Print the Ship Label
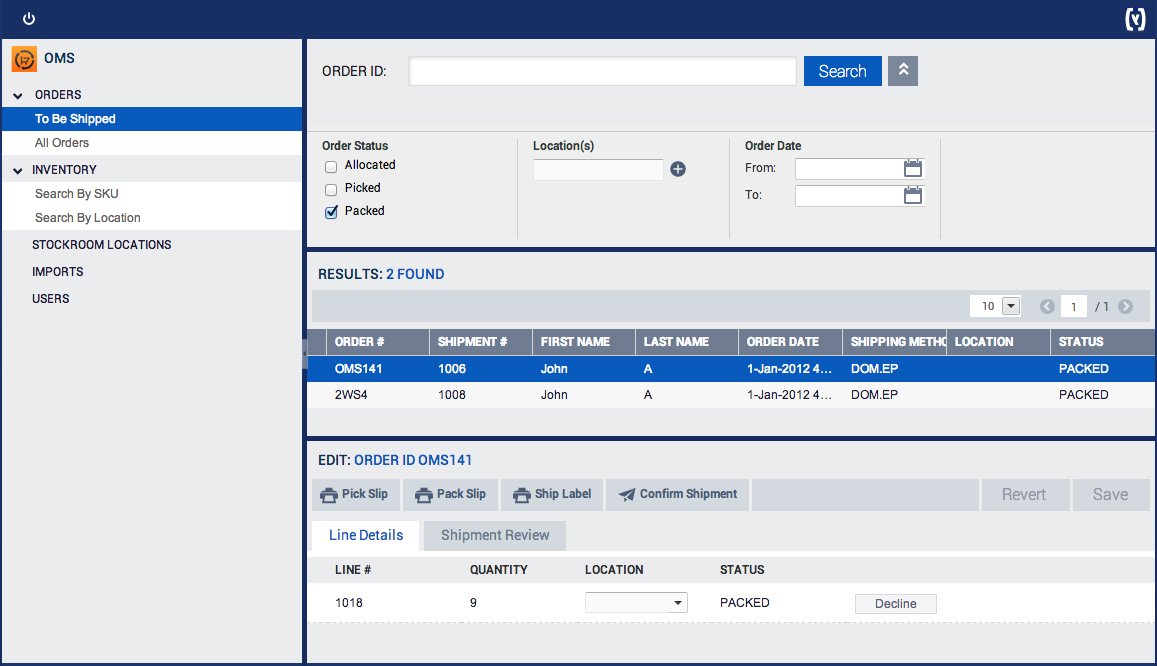1157x666 pixels. 552,494
